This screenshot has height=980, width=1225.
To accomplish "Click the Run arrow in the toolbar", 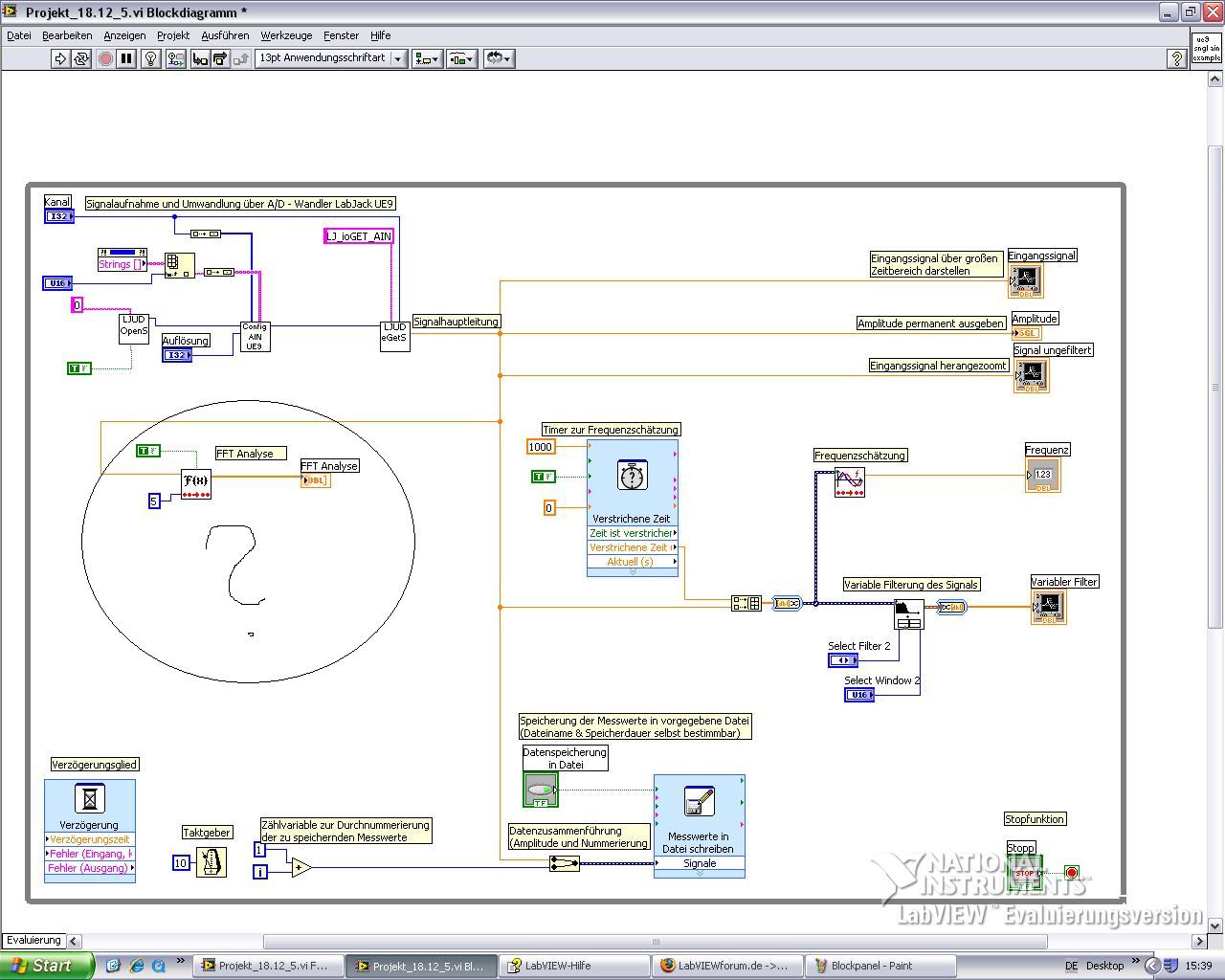I will (60, 58).
